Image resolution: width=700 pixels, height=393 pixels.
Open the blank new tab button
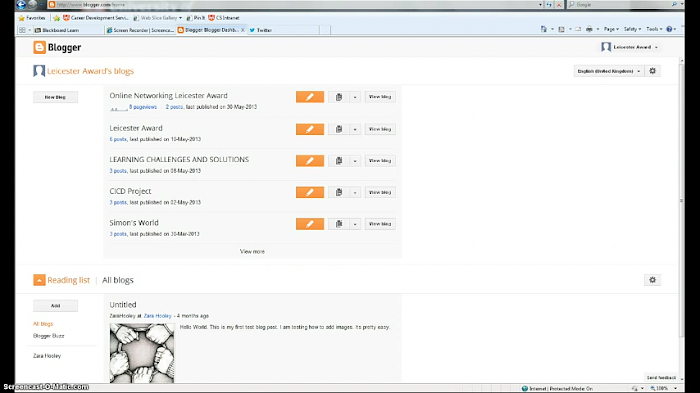(x=325, y=30)
